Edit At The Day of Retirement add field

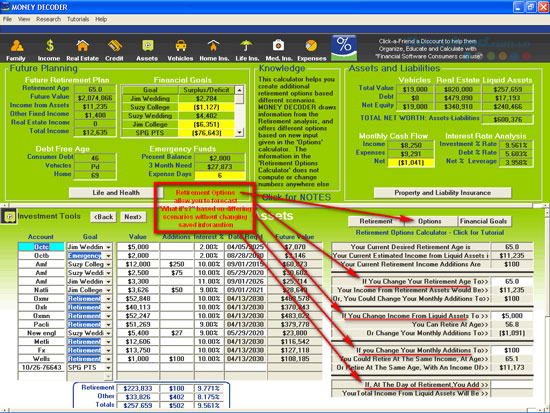(512, 385)
